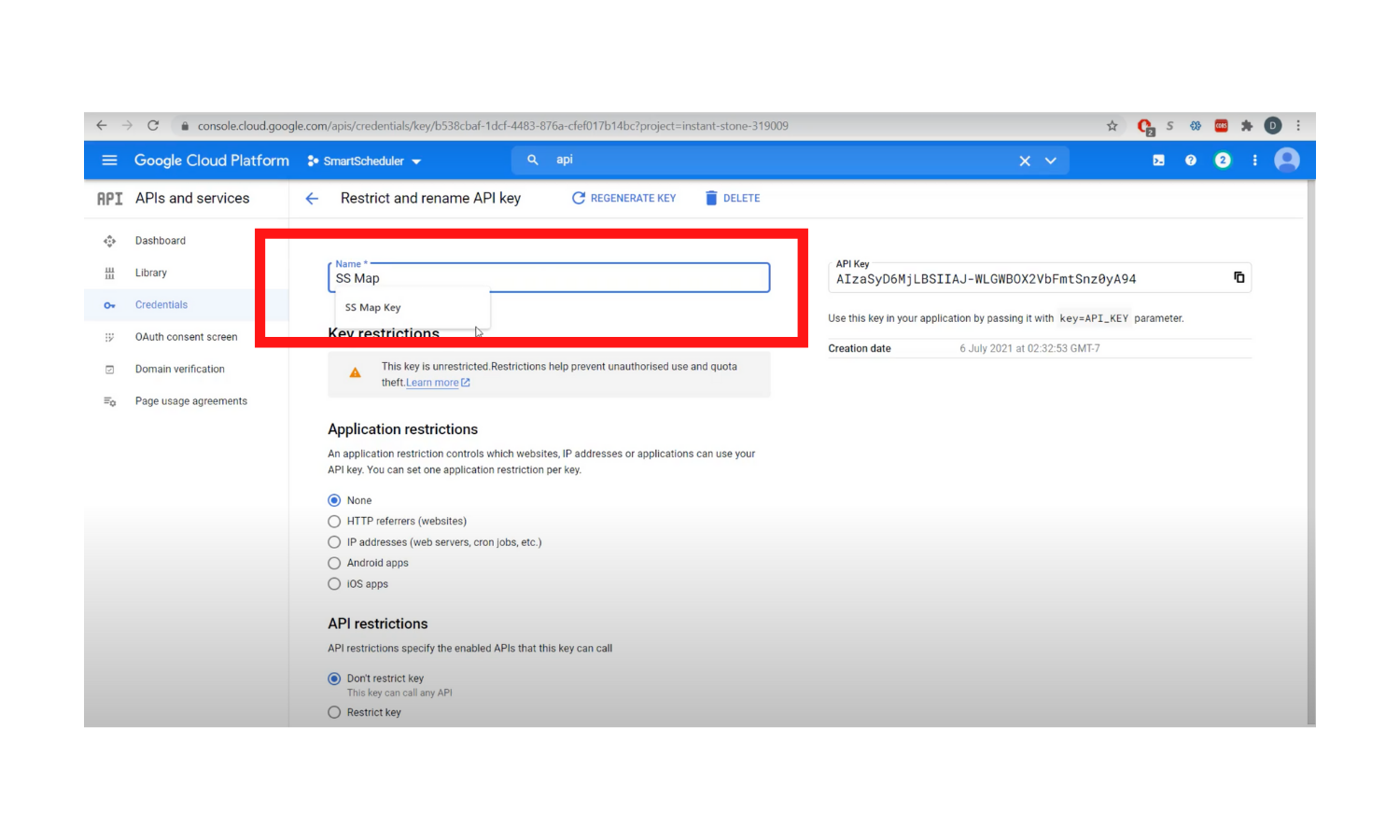Expand the search options chevron

(1050, 161)
